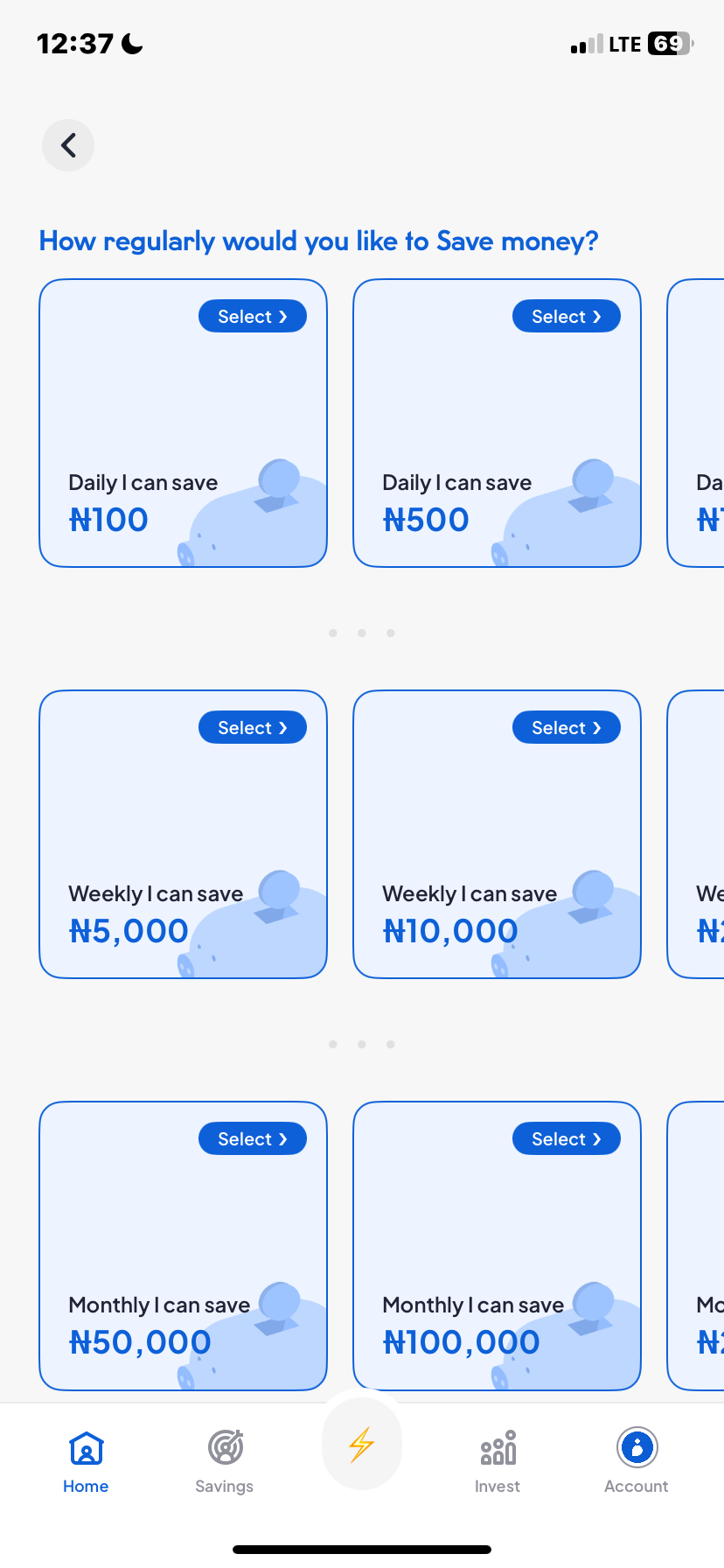This screenshot has height=1568, width=724.
Task: Tap the Weekly ₦5,000 amount text
Action: (x=129, y=932)
